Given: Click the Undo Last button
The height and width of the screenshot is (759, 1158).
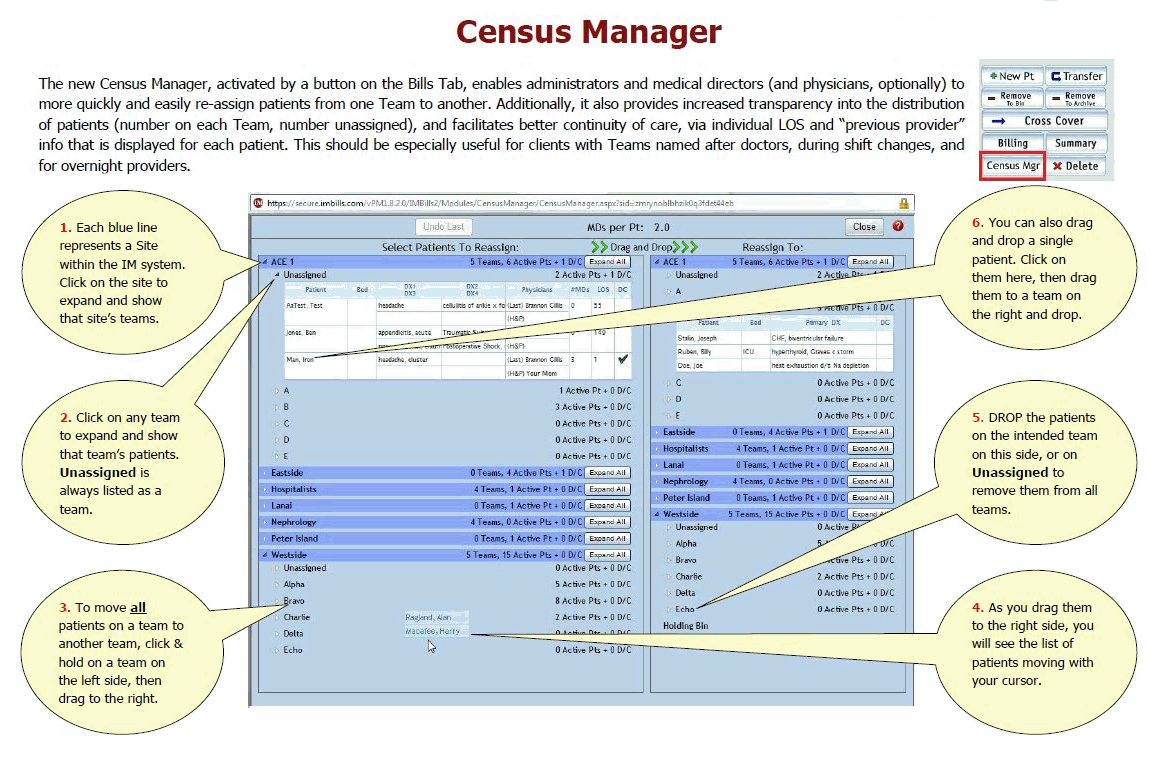Looking at the screenshot, I should click(444, 227).
